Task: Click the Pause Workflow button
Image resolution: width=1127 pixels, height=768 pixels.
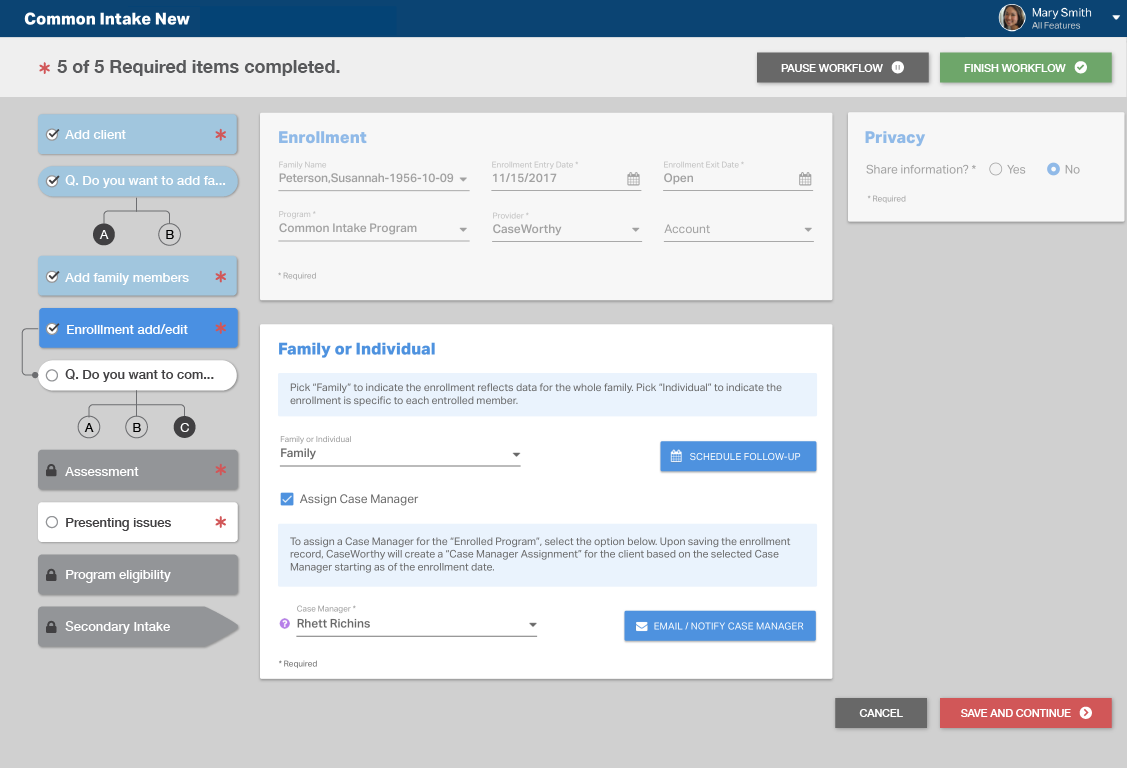Action: pyautogui.click(x=842, y=68)
